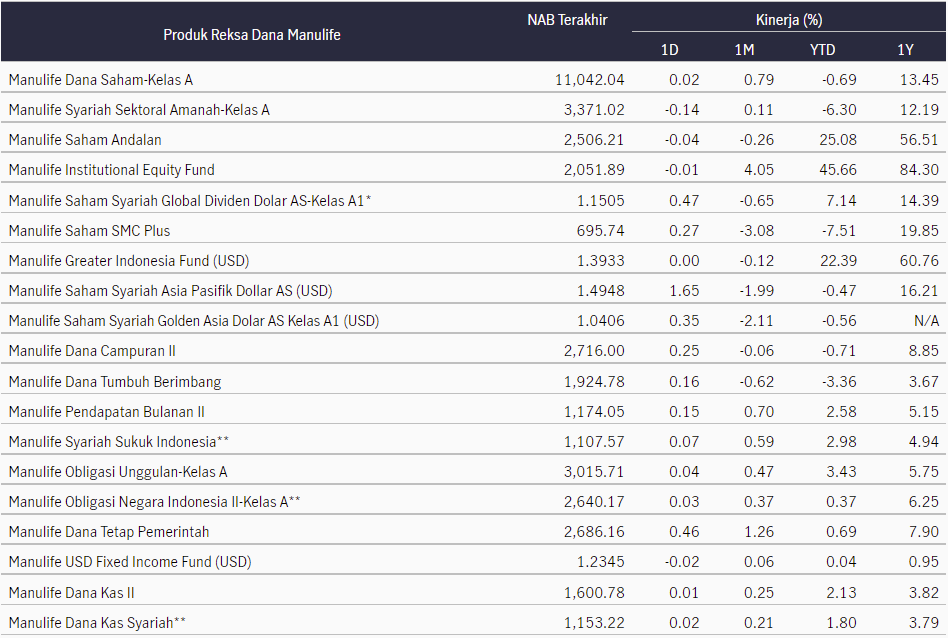Select 1Y return 84.30
Screen dimensions: 948x638
point(919,170)
